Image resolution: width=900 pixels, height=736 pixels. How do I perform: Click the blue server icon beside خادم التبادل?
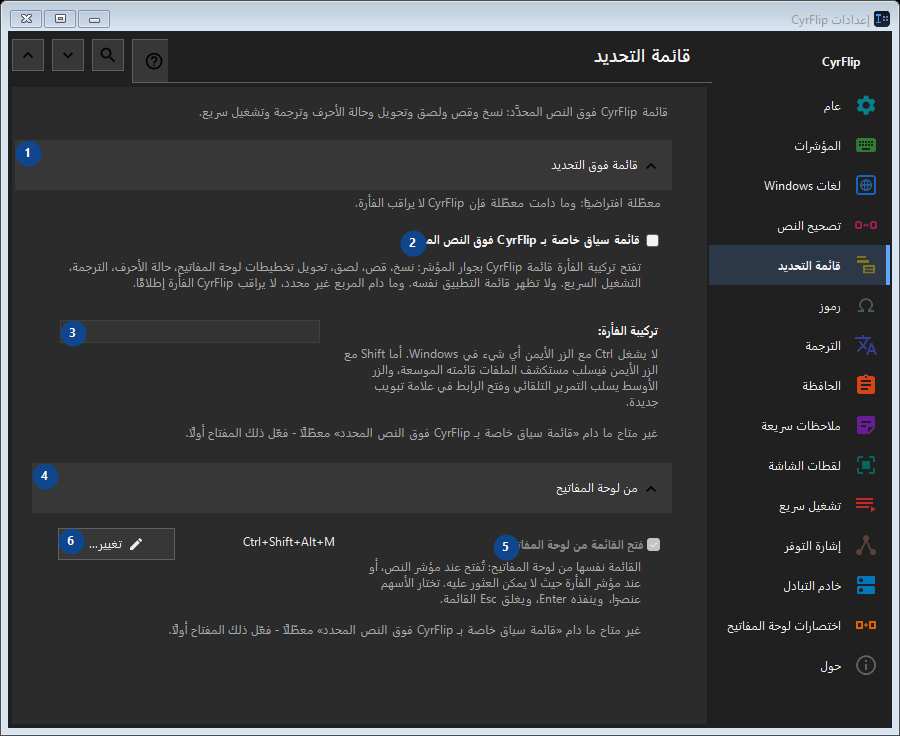click(866, 584)
